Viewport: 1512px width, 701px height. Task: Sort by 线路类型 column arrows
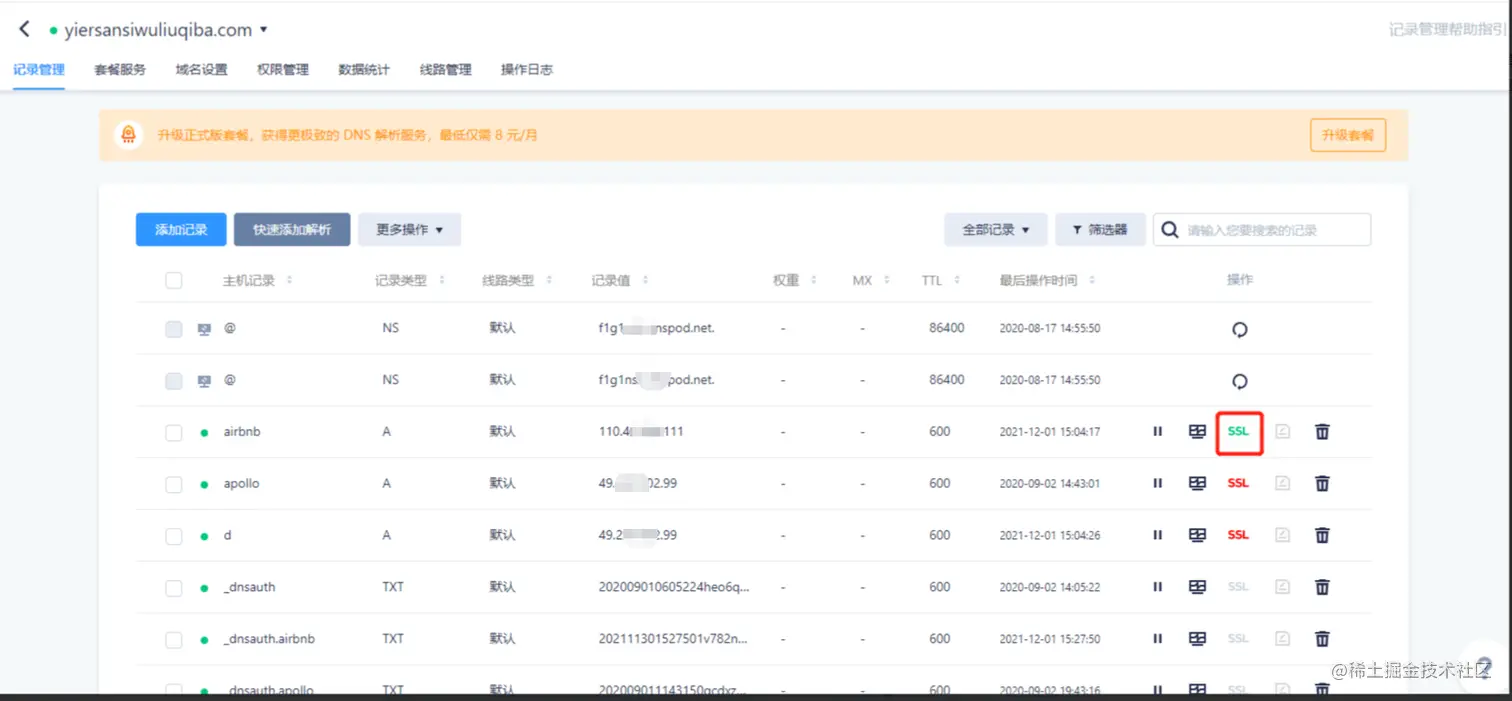pos(549,281)
